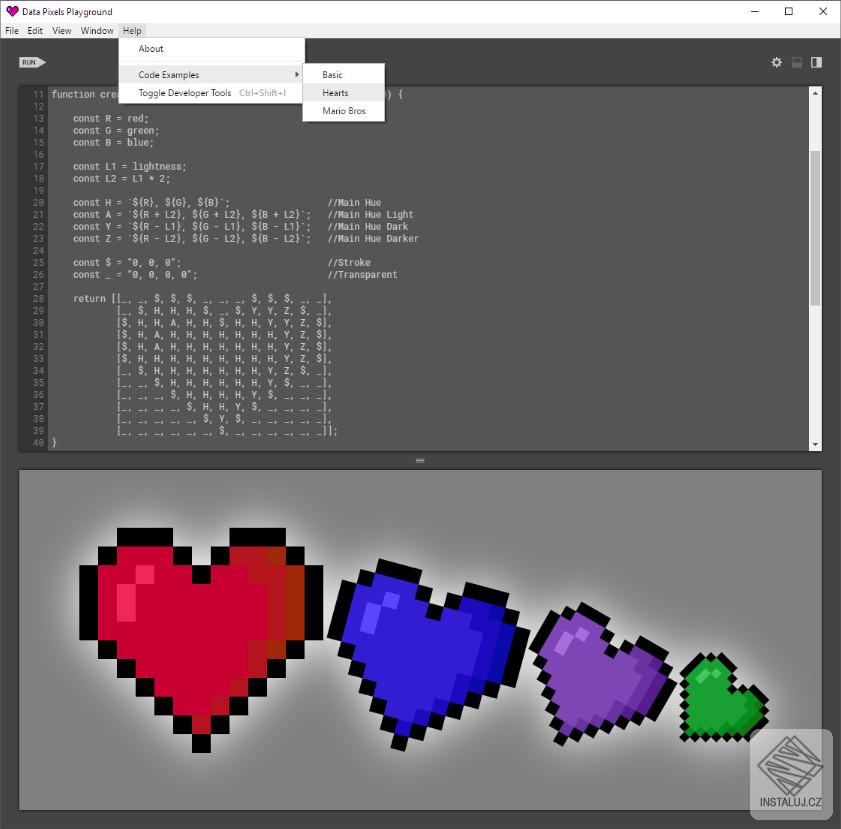This screenshot has width=841, height=829.
Task: Open the View menu
Action: click(62, 31)
